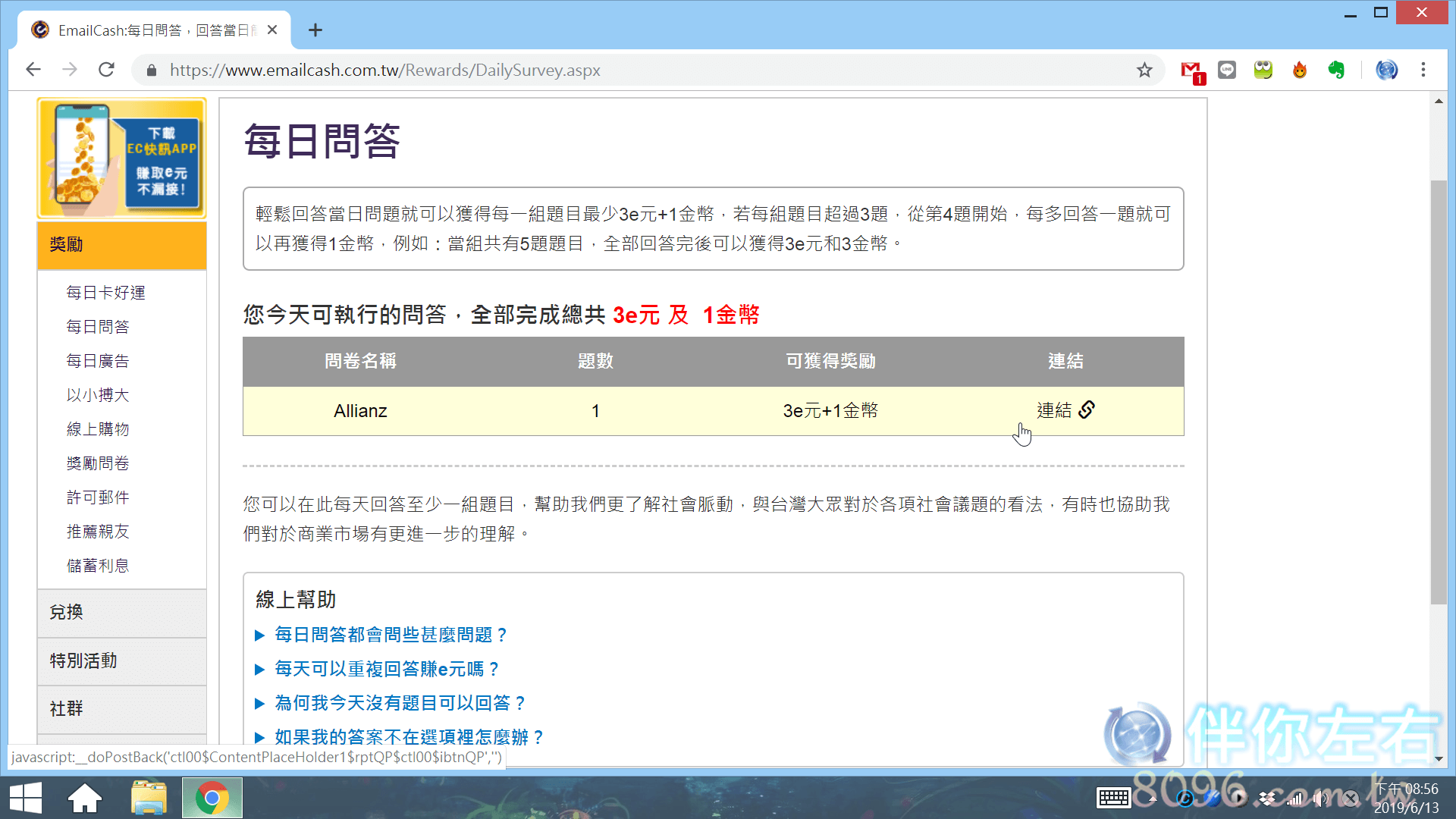The height and width of the screenshot is (819, 1456).
Task: Click the site padlock icon
Action: pyautogui.click(x=152, y=71)
